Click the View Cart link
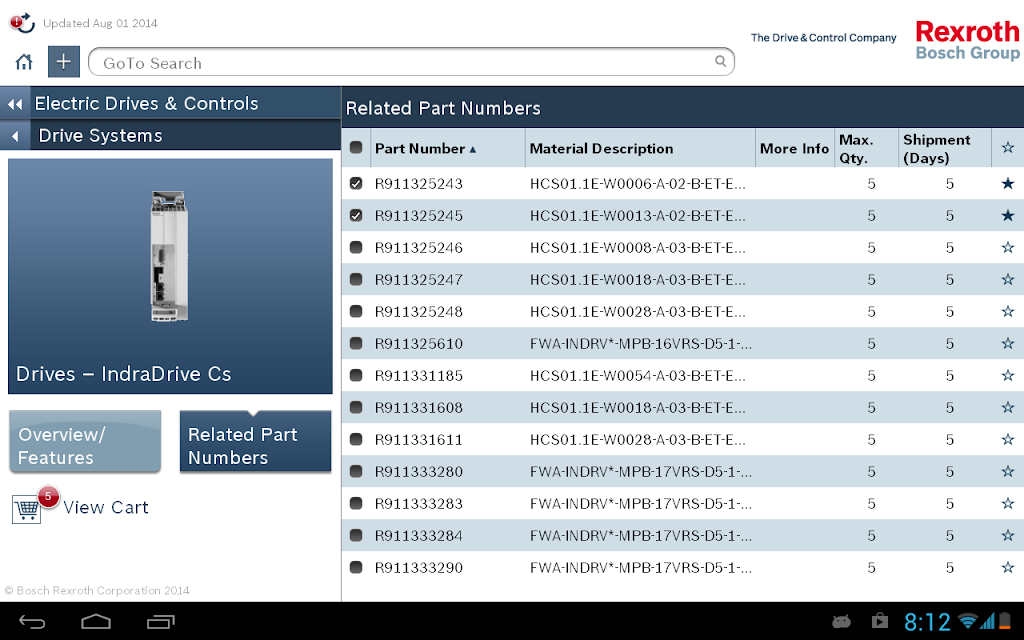The width and height of the screenshot is (1024, 640). pos(106,507)
